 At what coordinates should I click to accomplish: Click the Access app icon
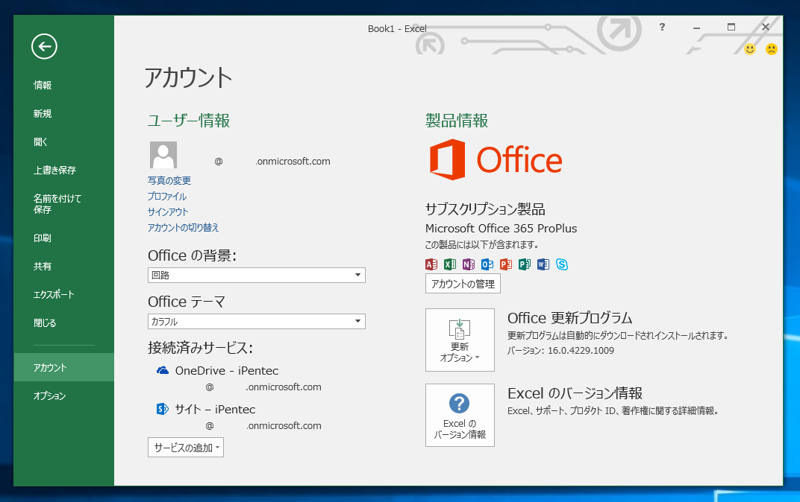click(x=431, y=264)
